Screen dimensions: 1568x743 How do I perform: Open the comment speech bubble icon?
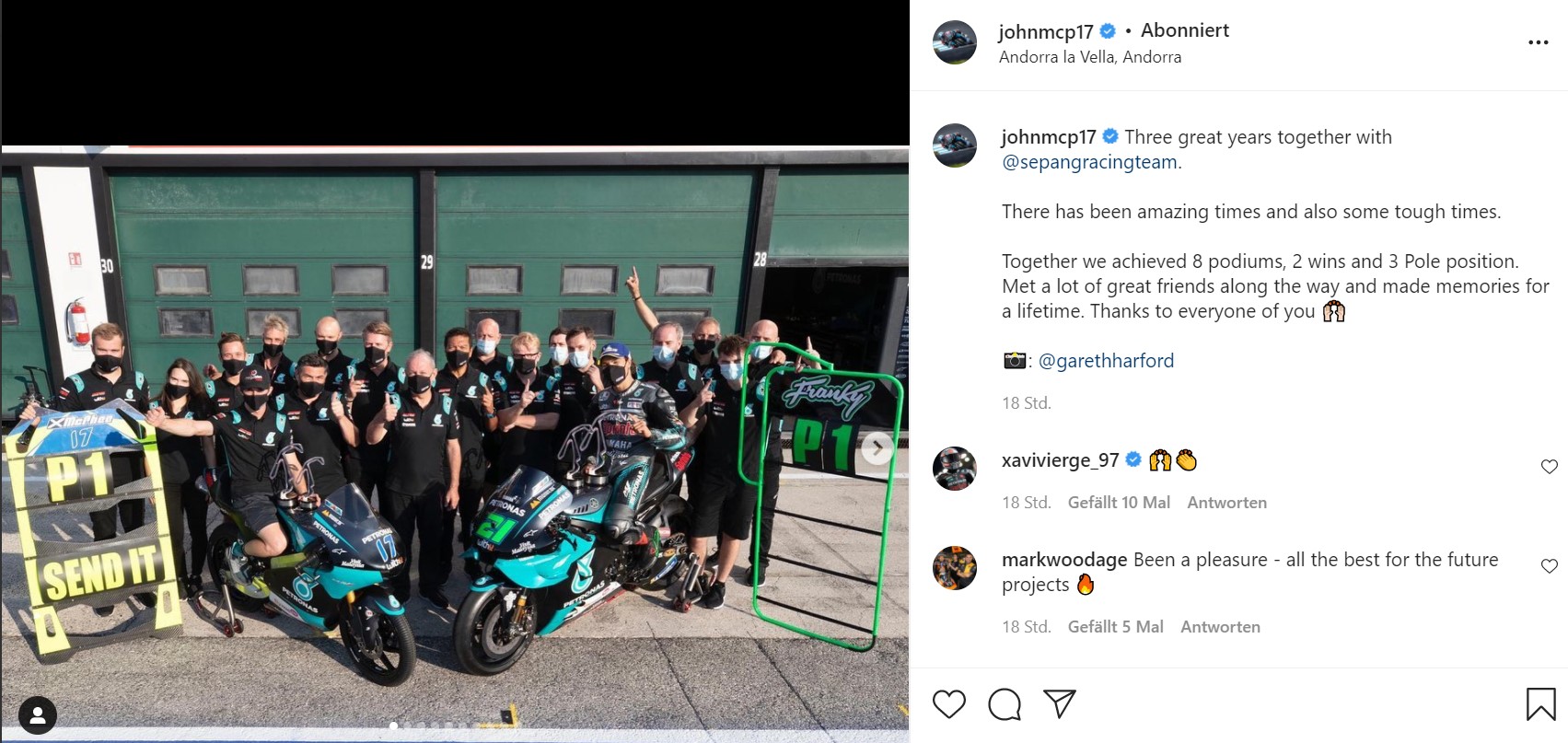pos(1005,704)
